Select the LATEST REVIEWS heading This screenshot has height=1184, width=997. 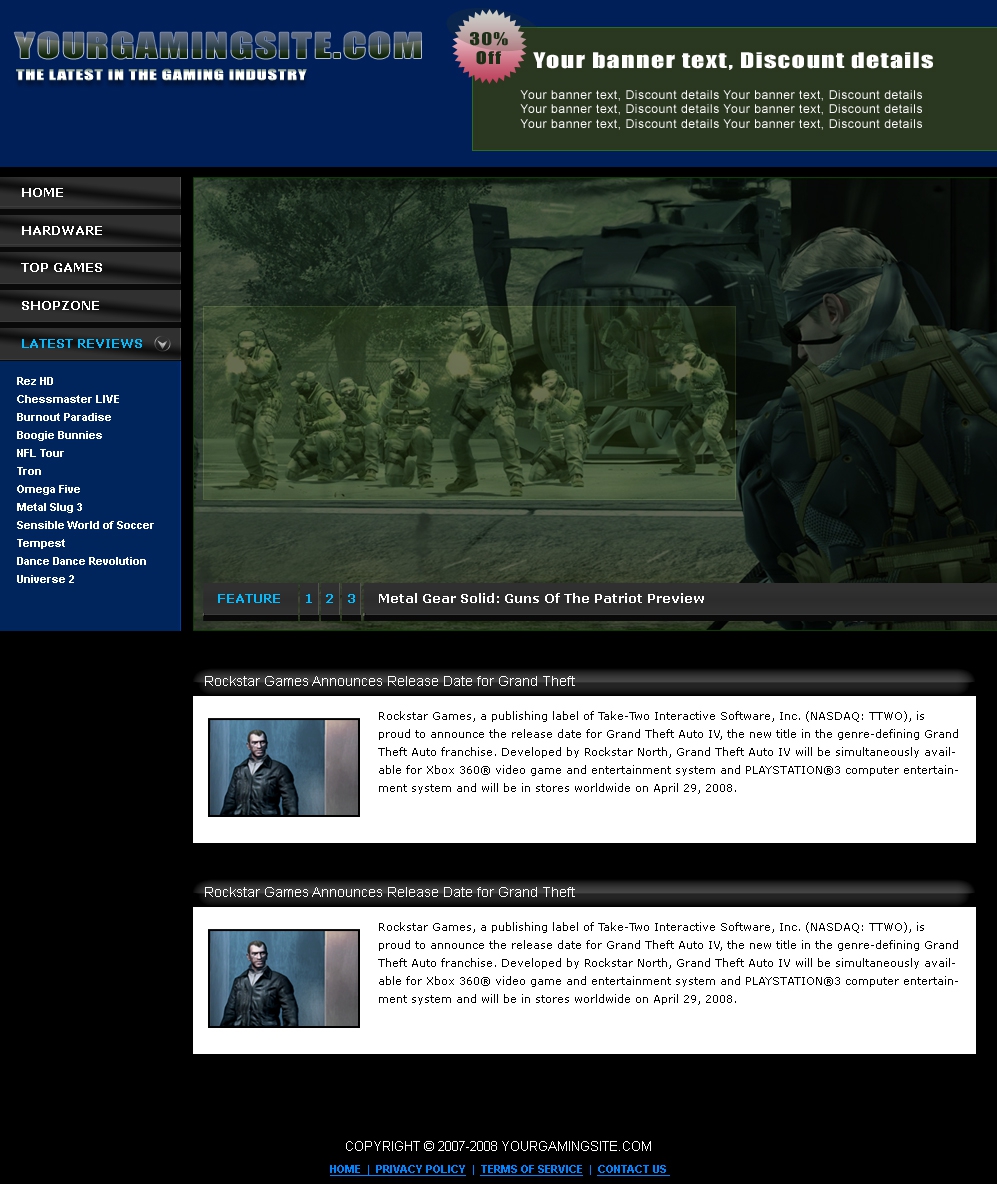tap(82, 344)
